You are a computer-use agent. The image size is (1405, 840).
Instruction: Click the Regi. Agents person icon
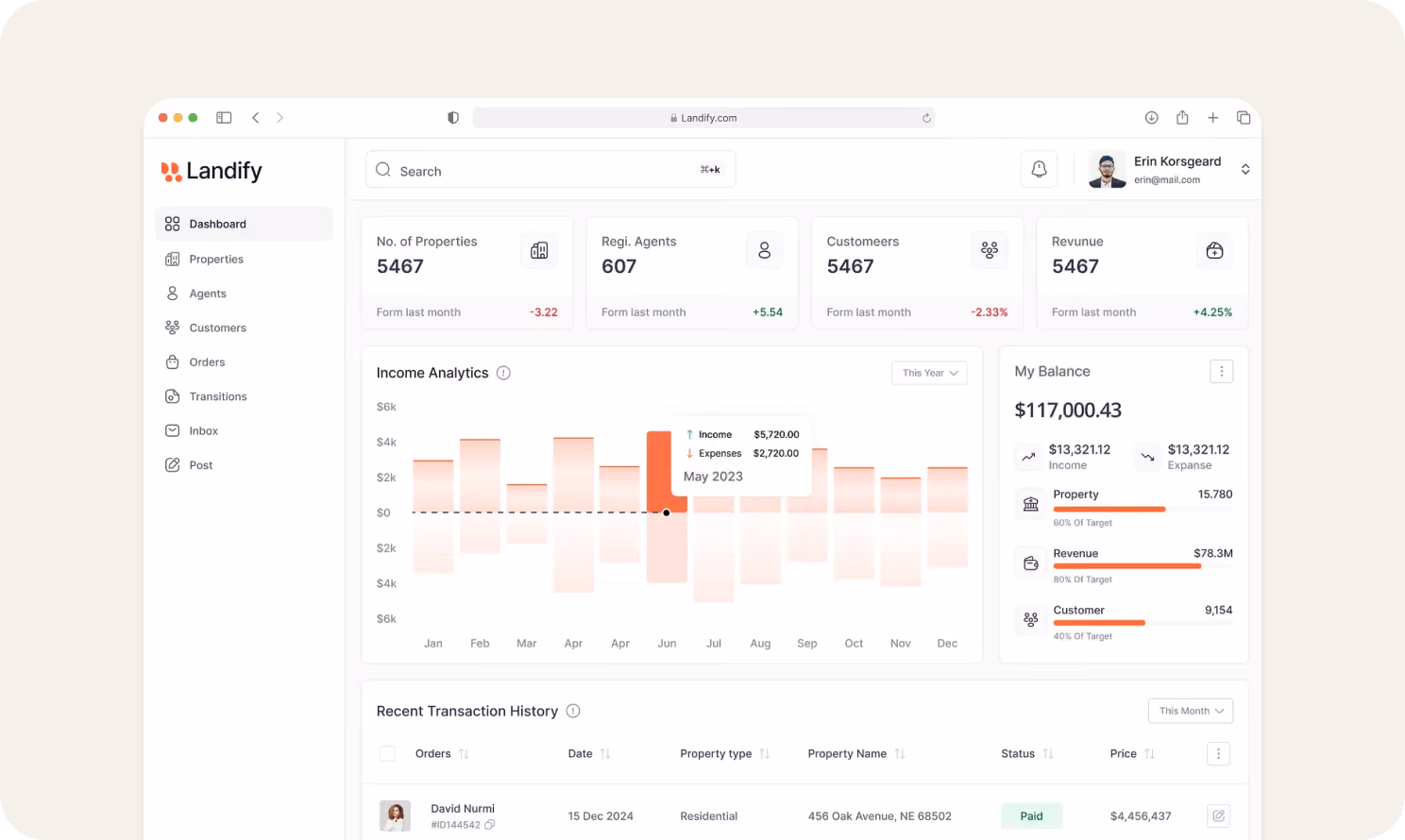764,250
